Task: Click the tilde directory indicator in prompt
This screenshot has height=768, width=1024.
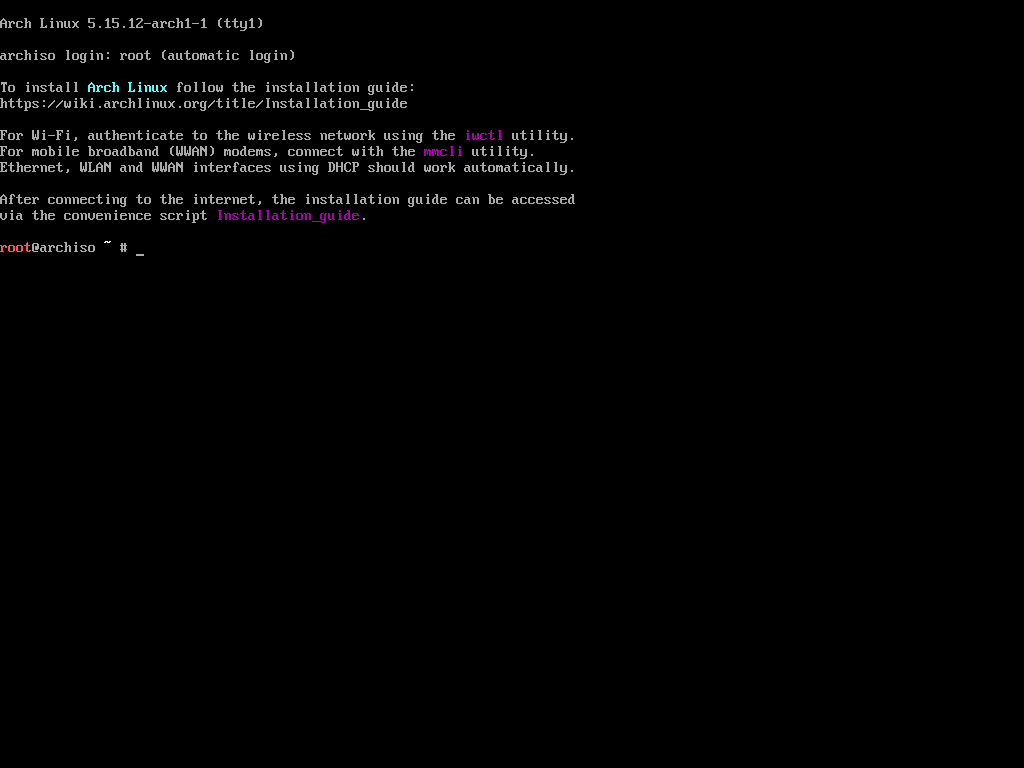Action: [x=108, y=244]
